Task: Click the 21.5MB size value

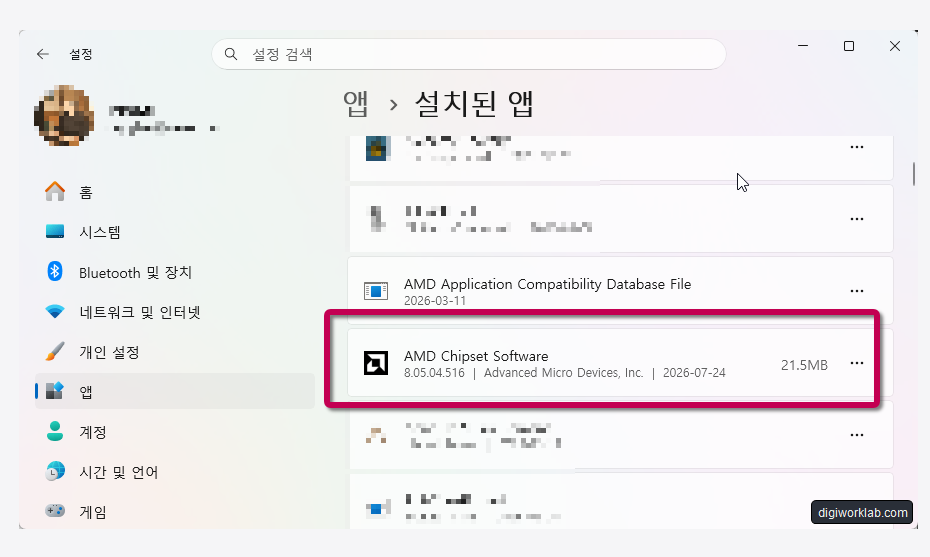Action: (x=804, y=365)
